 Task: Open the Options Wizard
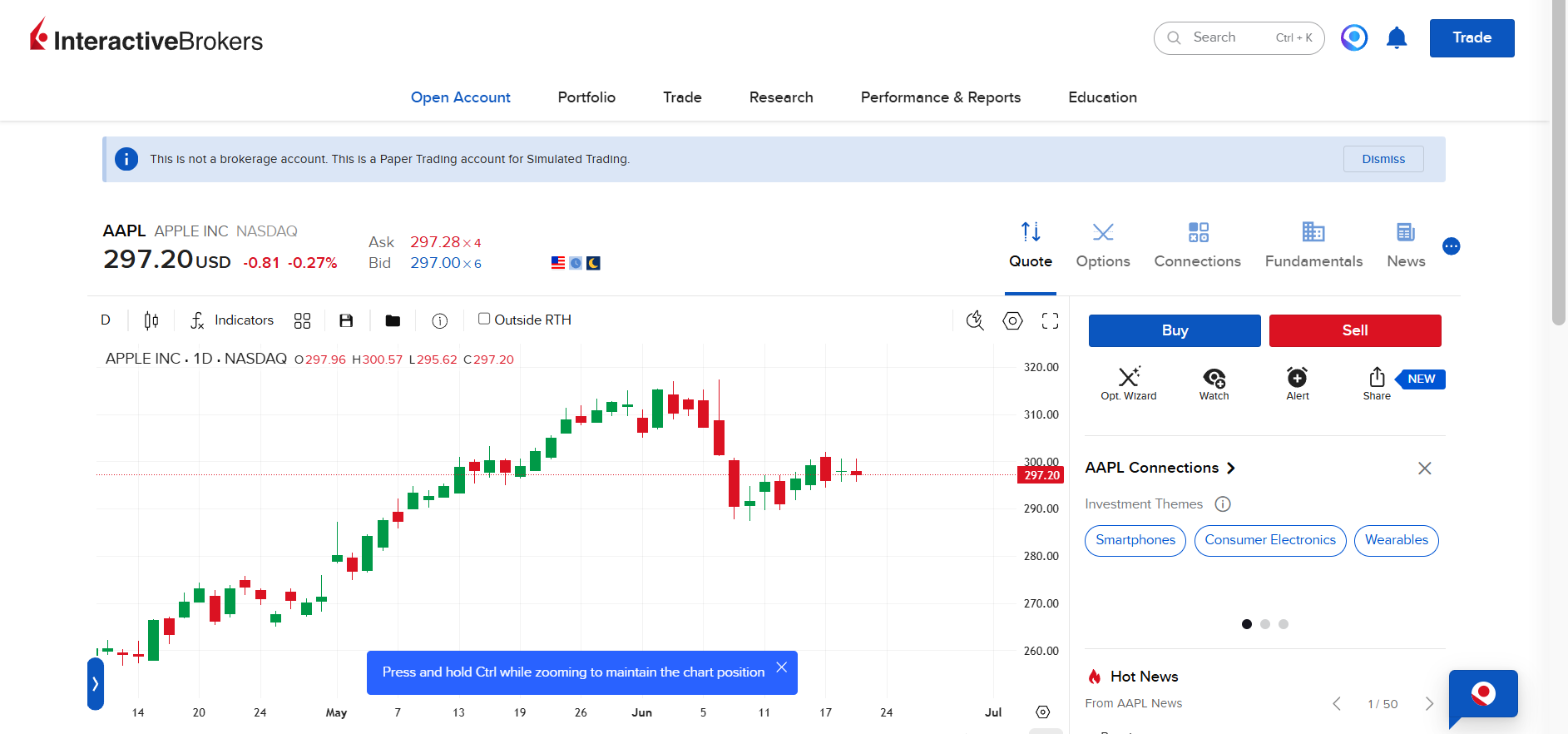(1129, 384)
